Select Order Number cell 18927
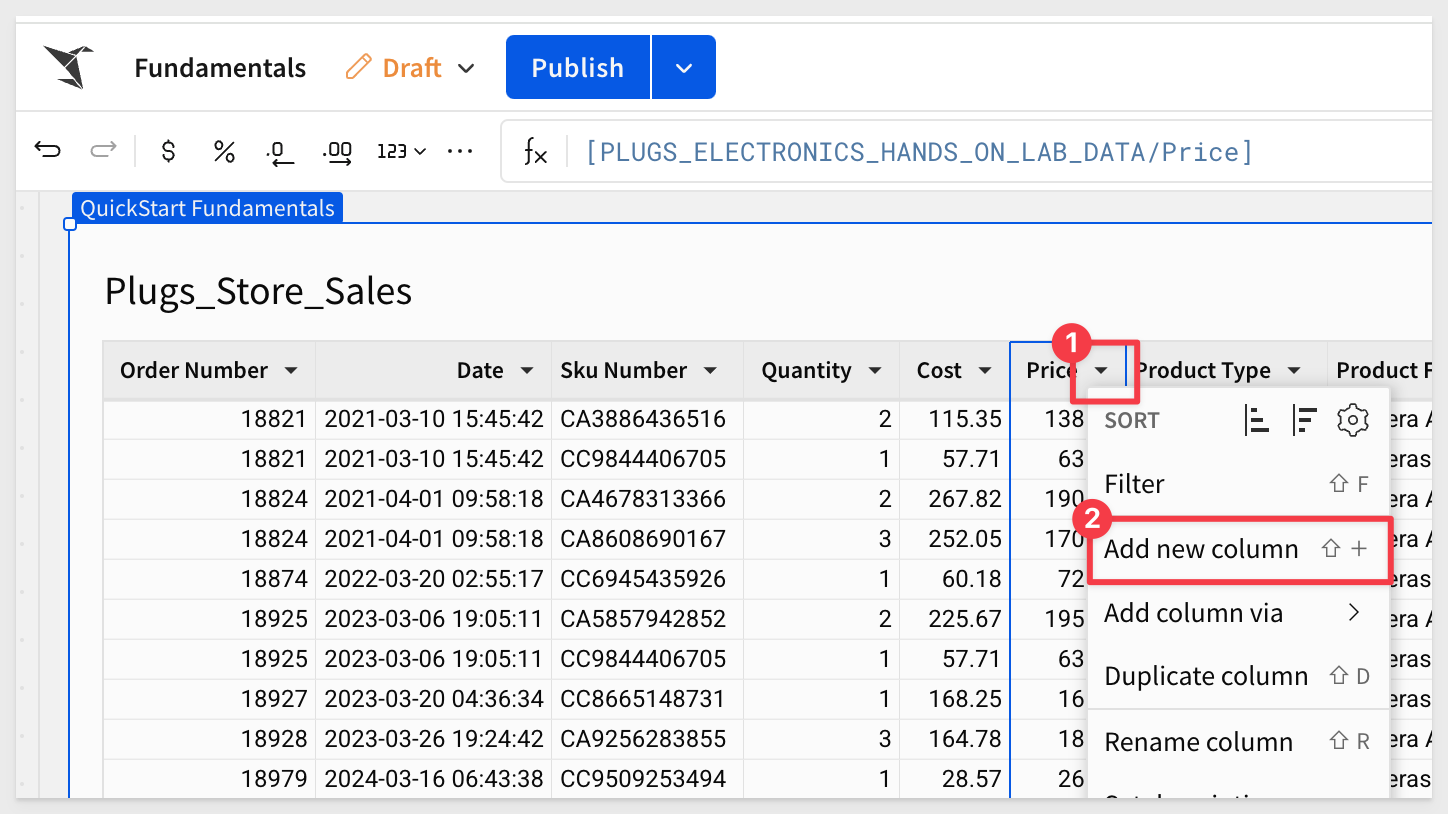Screen dimensions: 1448x814 [209, 699]
